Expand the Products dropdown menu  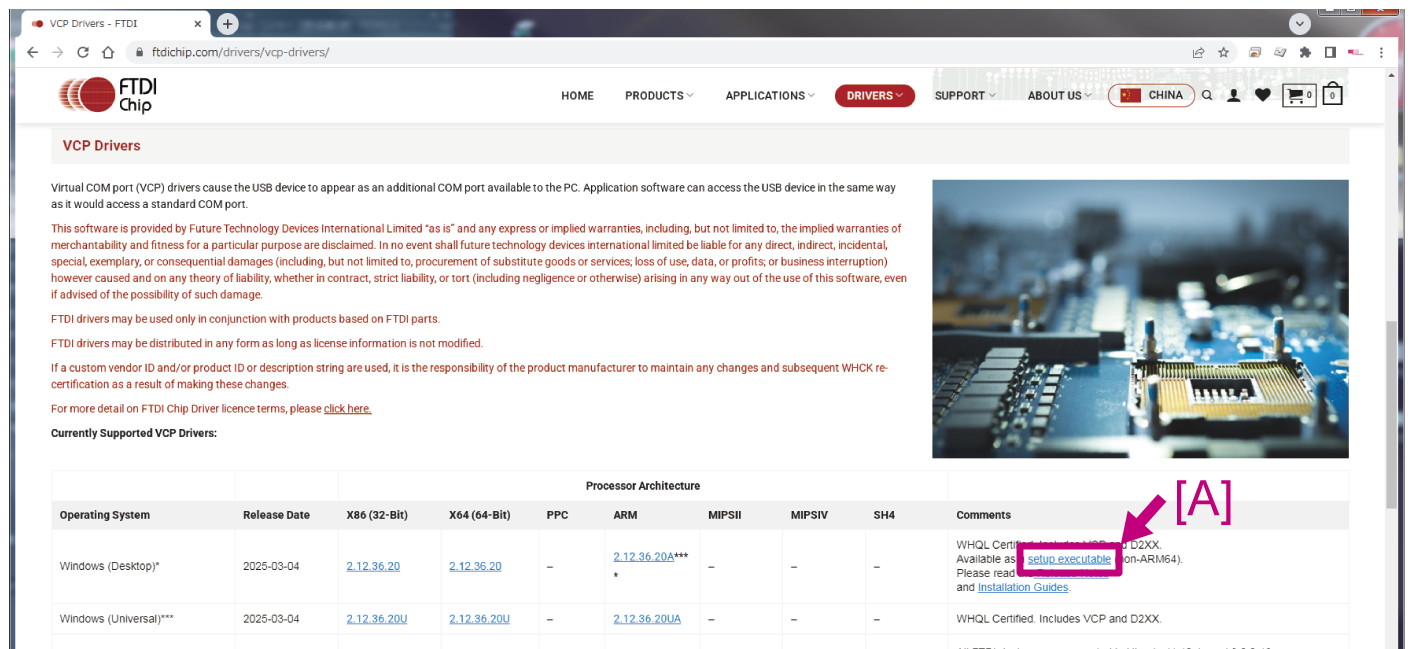point(659,96)
